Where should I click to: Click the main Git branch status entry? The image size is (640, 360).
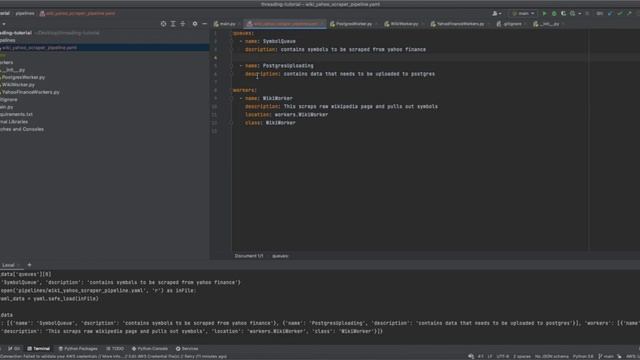pyautogui.click(x=606, y=356)
